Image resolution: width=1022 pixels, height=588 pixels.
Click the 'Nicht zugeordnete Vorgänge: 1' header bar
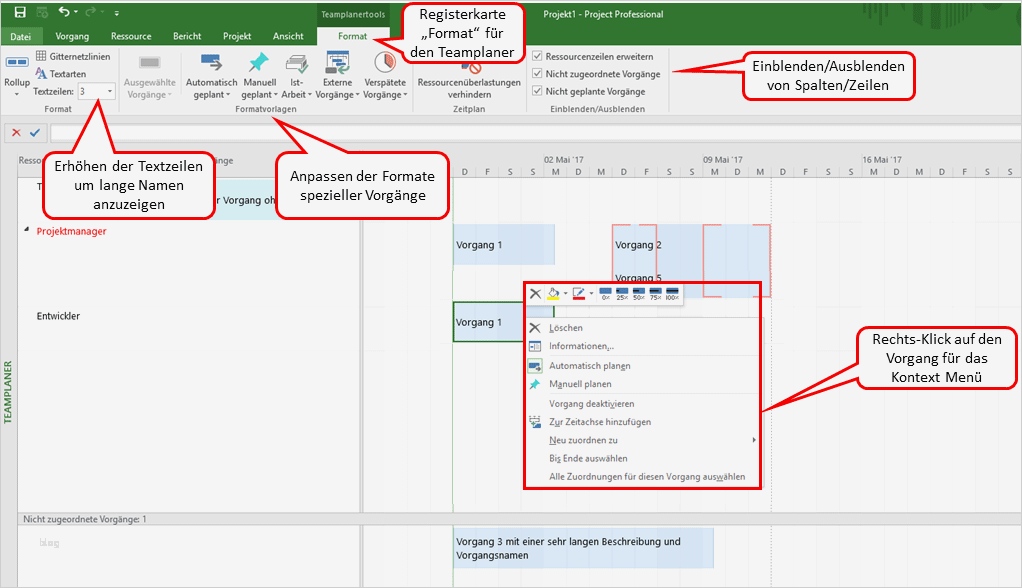[519, 519]
